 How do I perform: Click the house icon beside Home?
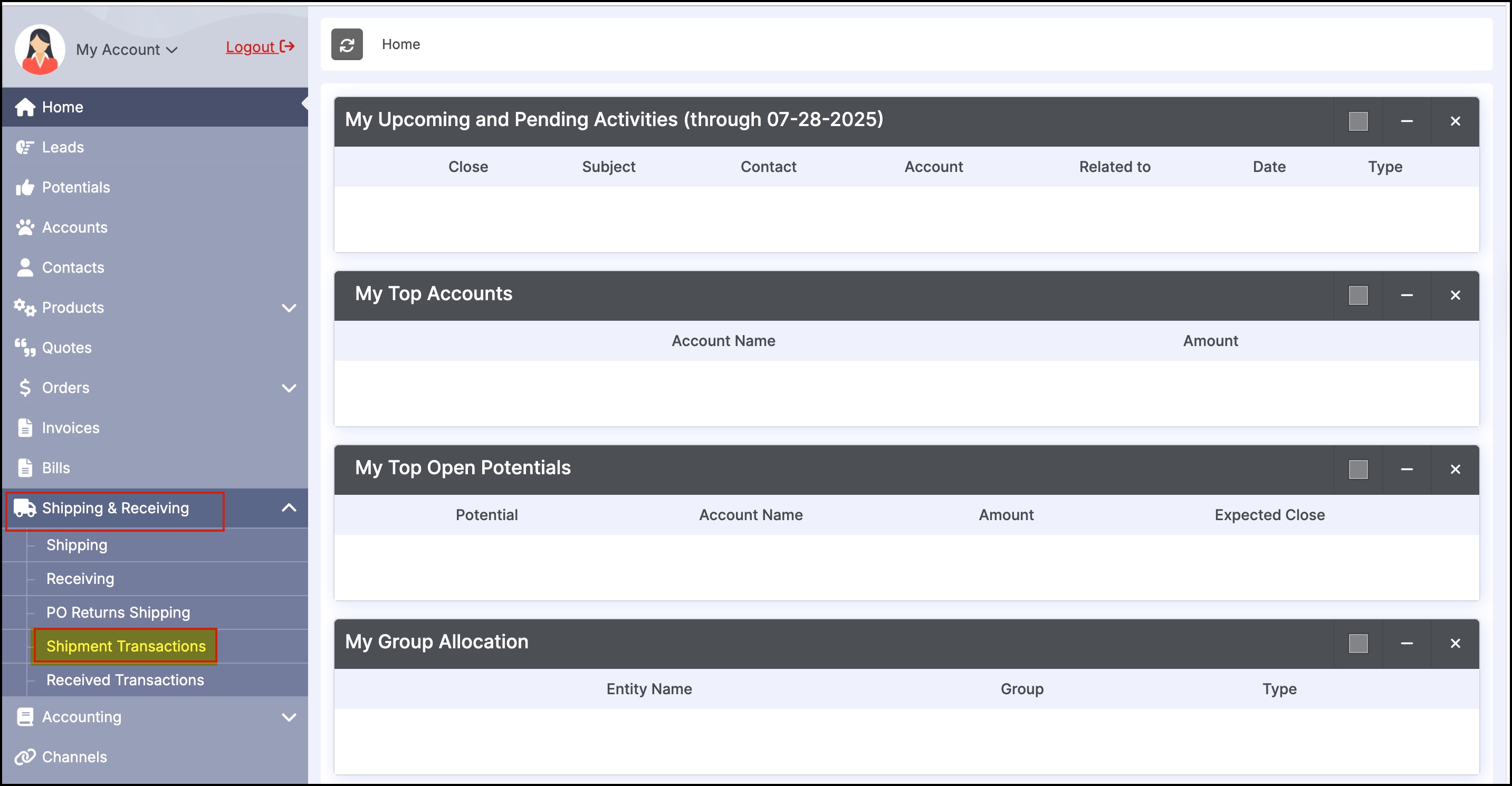click(x=25, y=107)
